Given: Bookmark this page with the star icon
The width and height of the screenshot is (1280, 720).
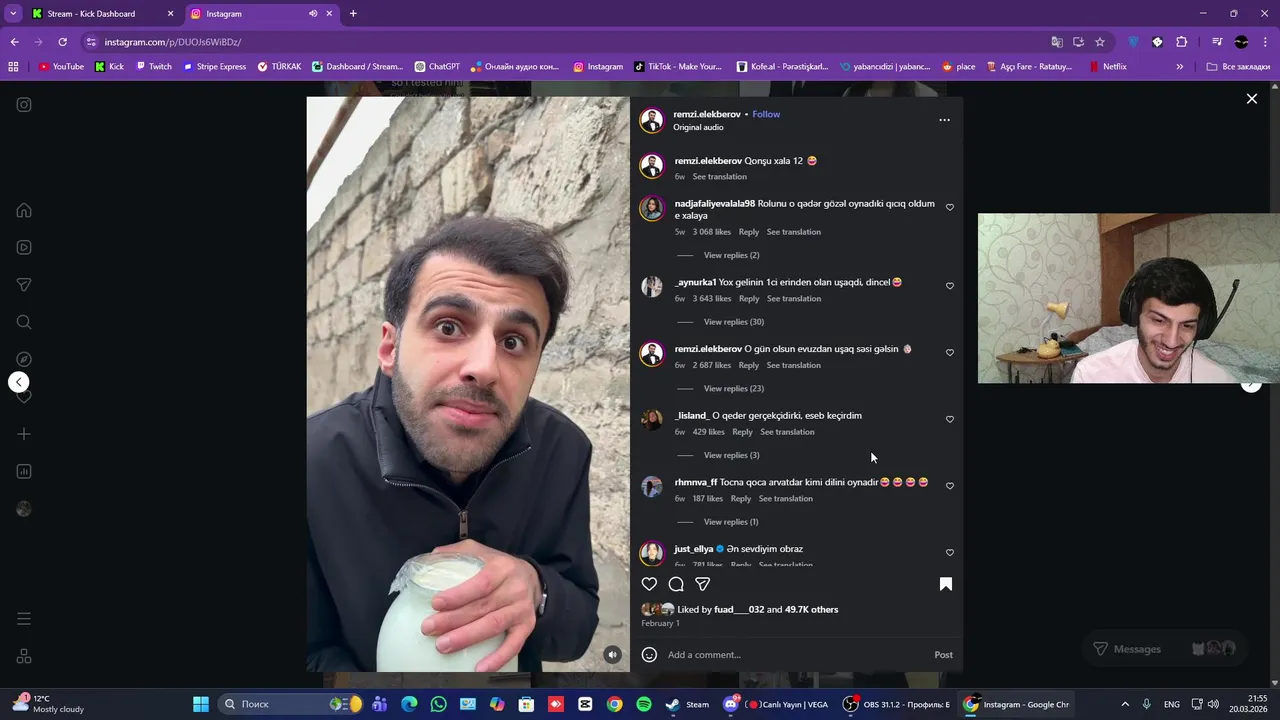Looking at the screenshot, I should click(1100, 42).
